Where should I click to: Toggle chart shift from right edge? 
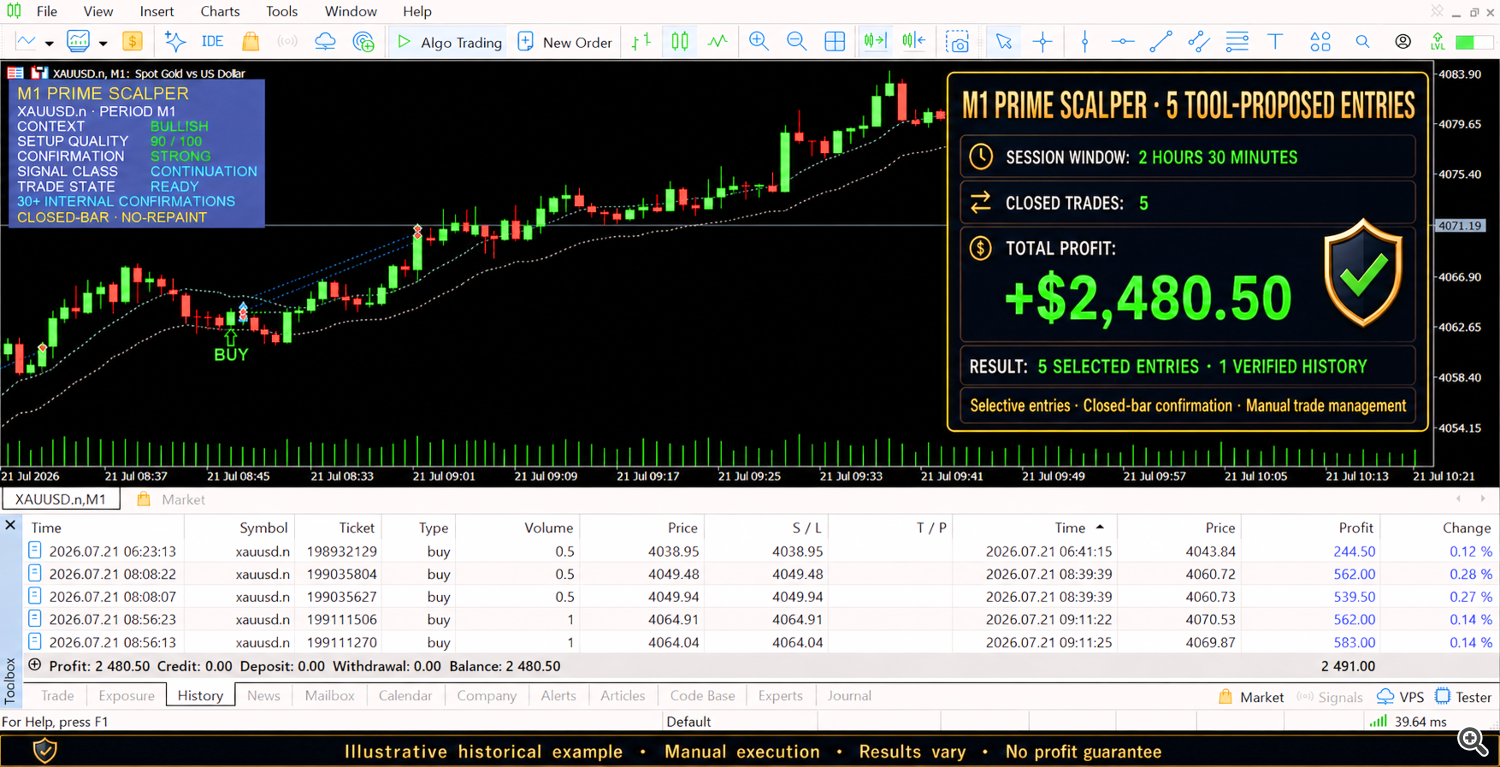pyautogui.click(x=913, y=41)
